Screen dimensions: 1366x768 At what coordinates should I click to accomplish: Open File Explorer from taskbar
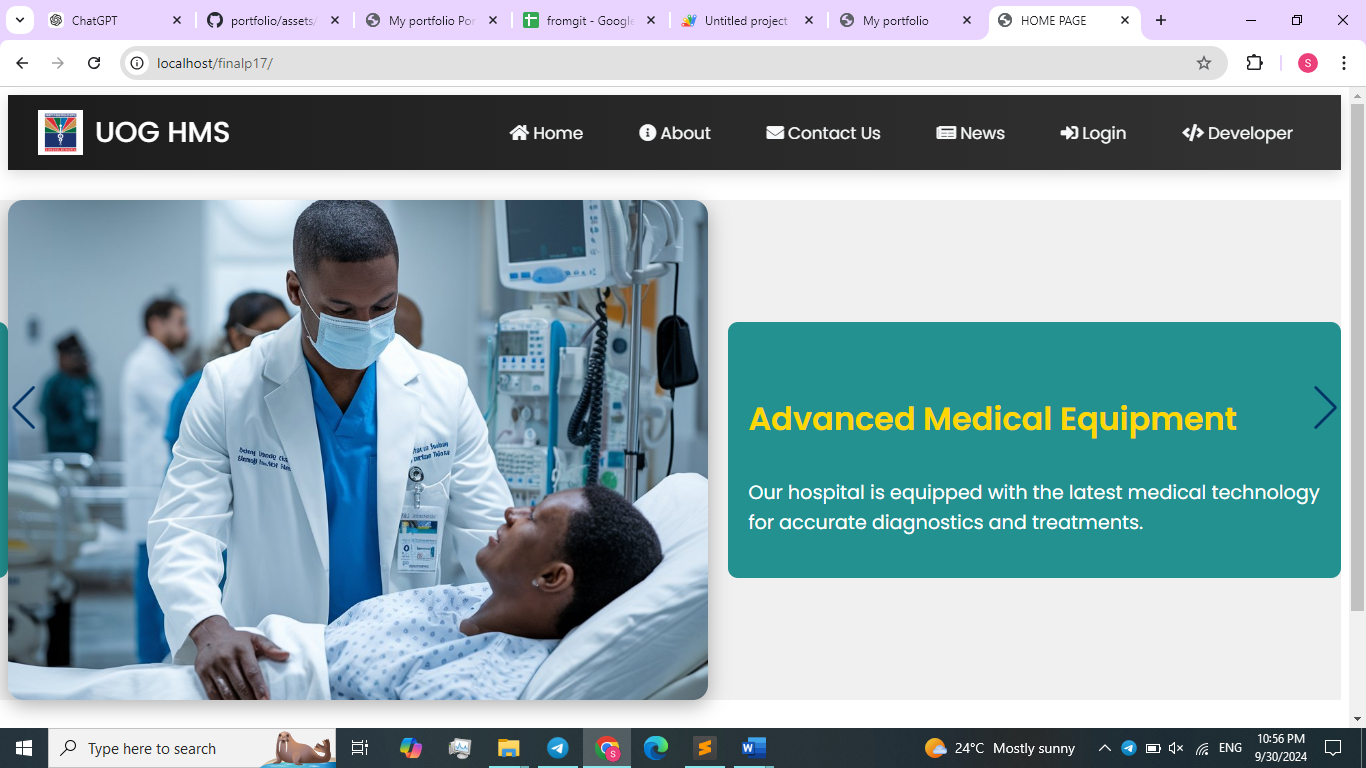(x=509, y=748)
